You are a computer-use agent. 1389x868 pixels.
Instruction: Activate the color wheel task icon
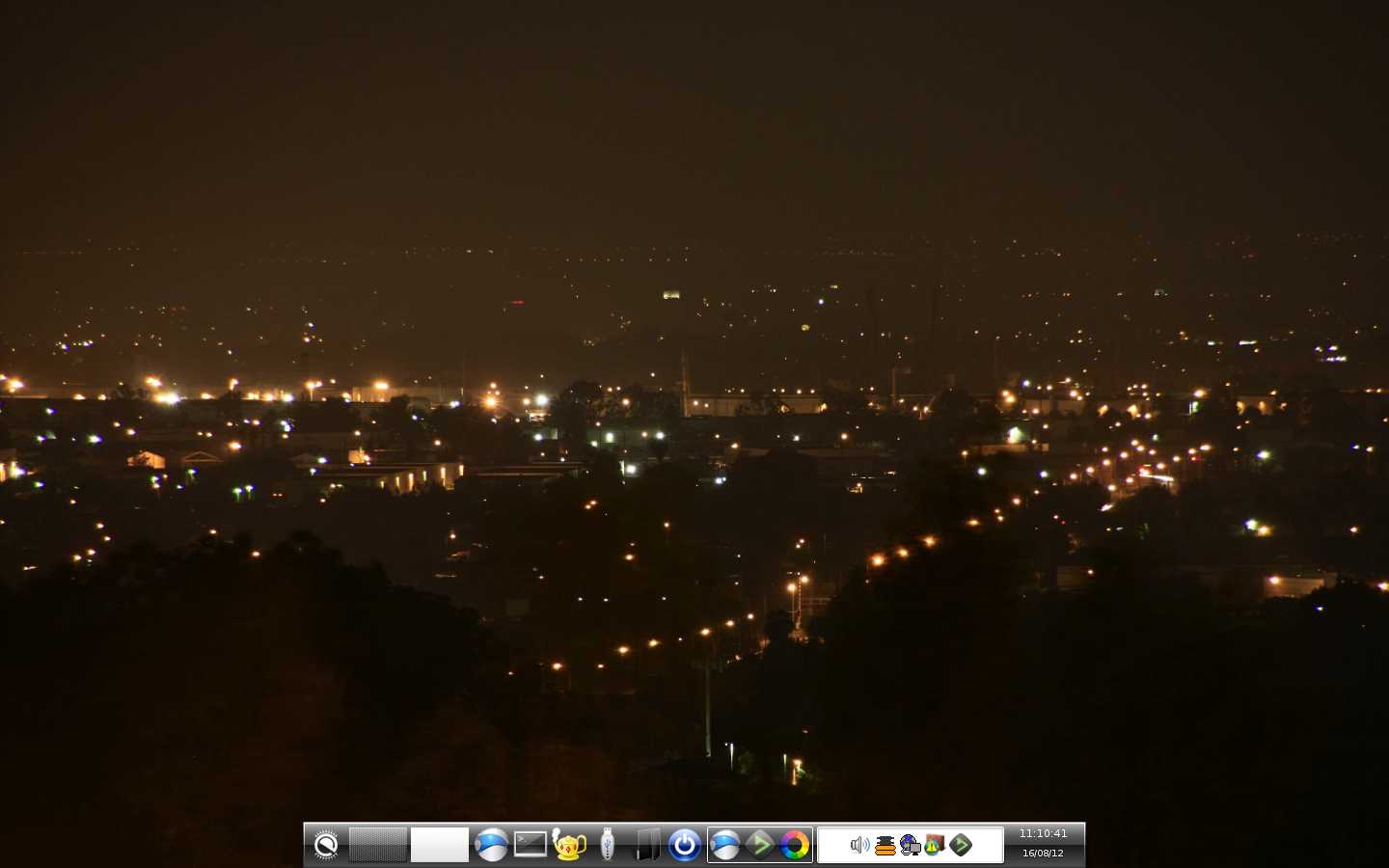pos(794,846)
